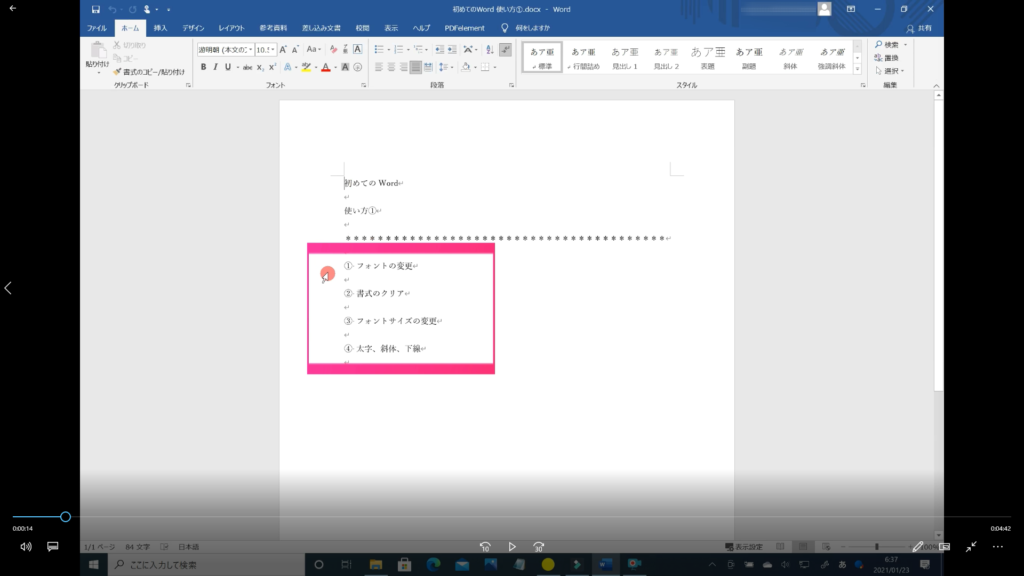Image resolution: width=1024 pixels, height=576 pixels.
Task: Select the justify alignment icon
Action: coord(417,67)
